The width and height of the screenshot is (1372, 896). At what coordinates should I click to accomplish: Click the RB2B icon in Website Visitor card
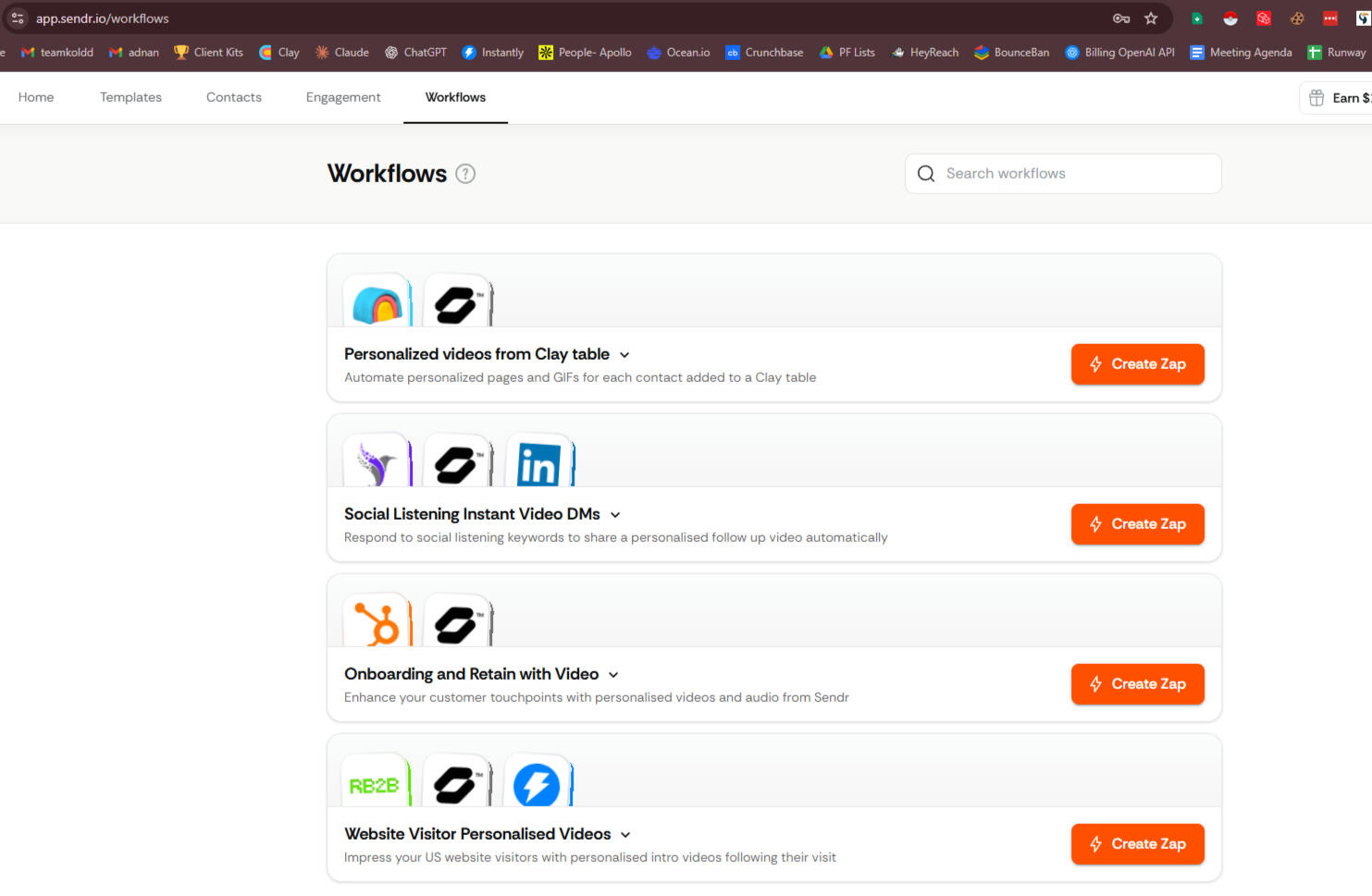click(x=375, y=784)
